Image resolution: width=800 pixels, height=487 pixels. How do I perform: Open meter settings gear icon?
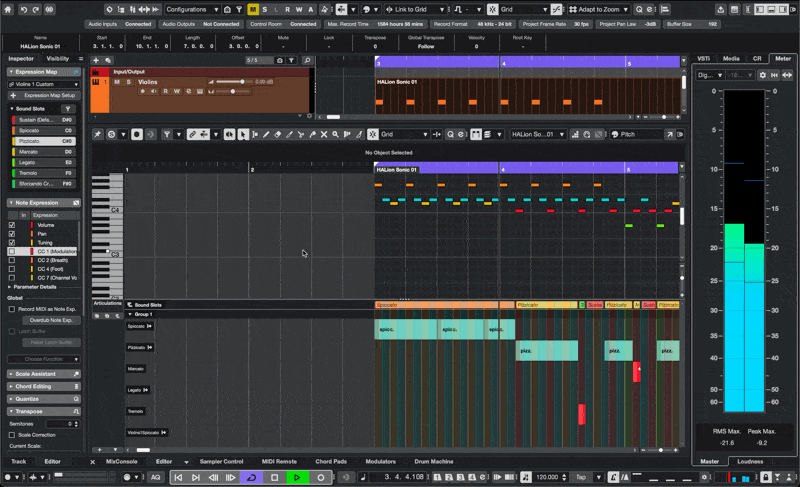763,75
